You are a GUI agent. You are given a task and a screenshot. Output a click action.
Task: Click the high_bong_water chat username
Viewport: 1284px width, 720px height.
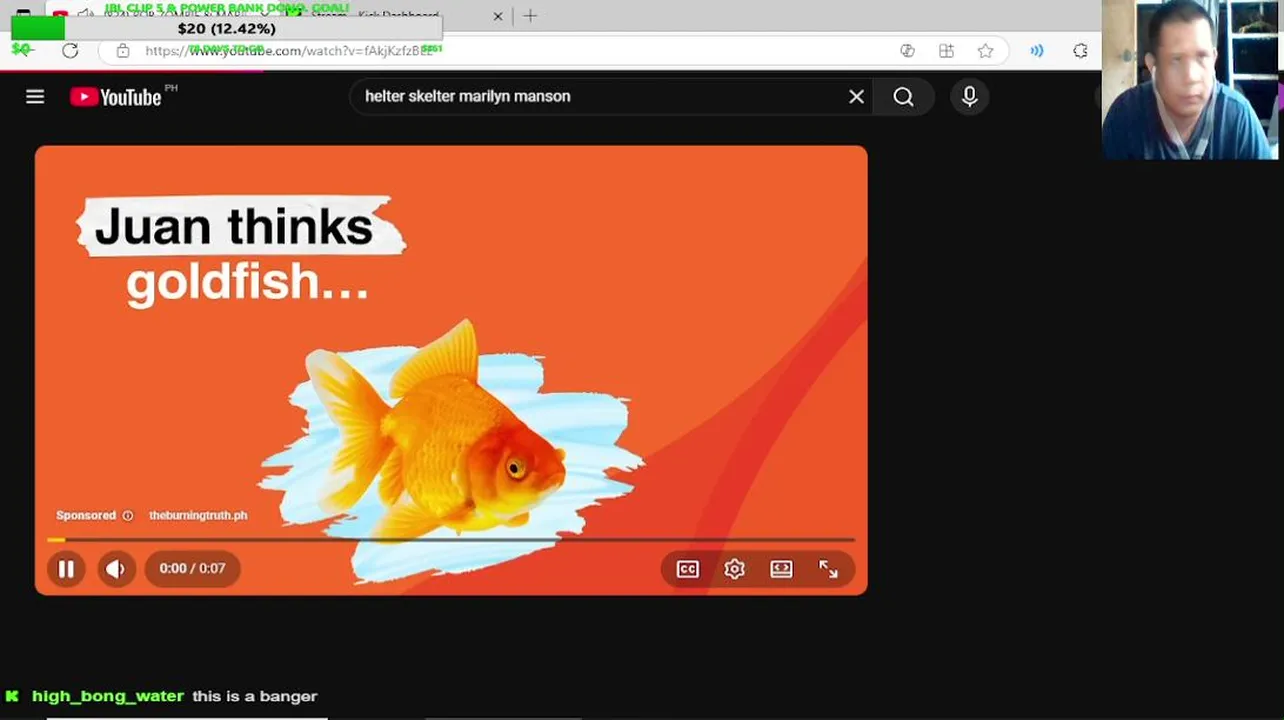[108, 696]
